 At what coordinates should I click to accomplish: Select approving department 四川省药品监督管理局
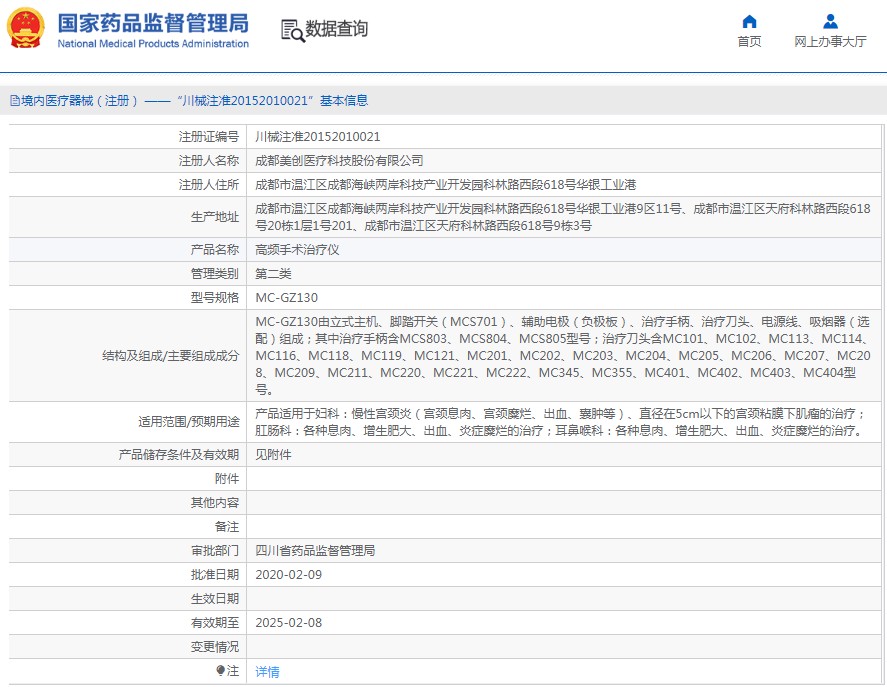(x=315, y=551)
